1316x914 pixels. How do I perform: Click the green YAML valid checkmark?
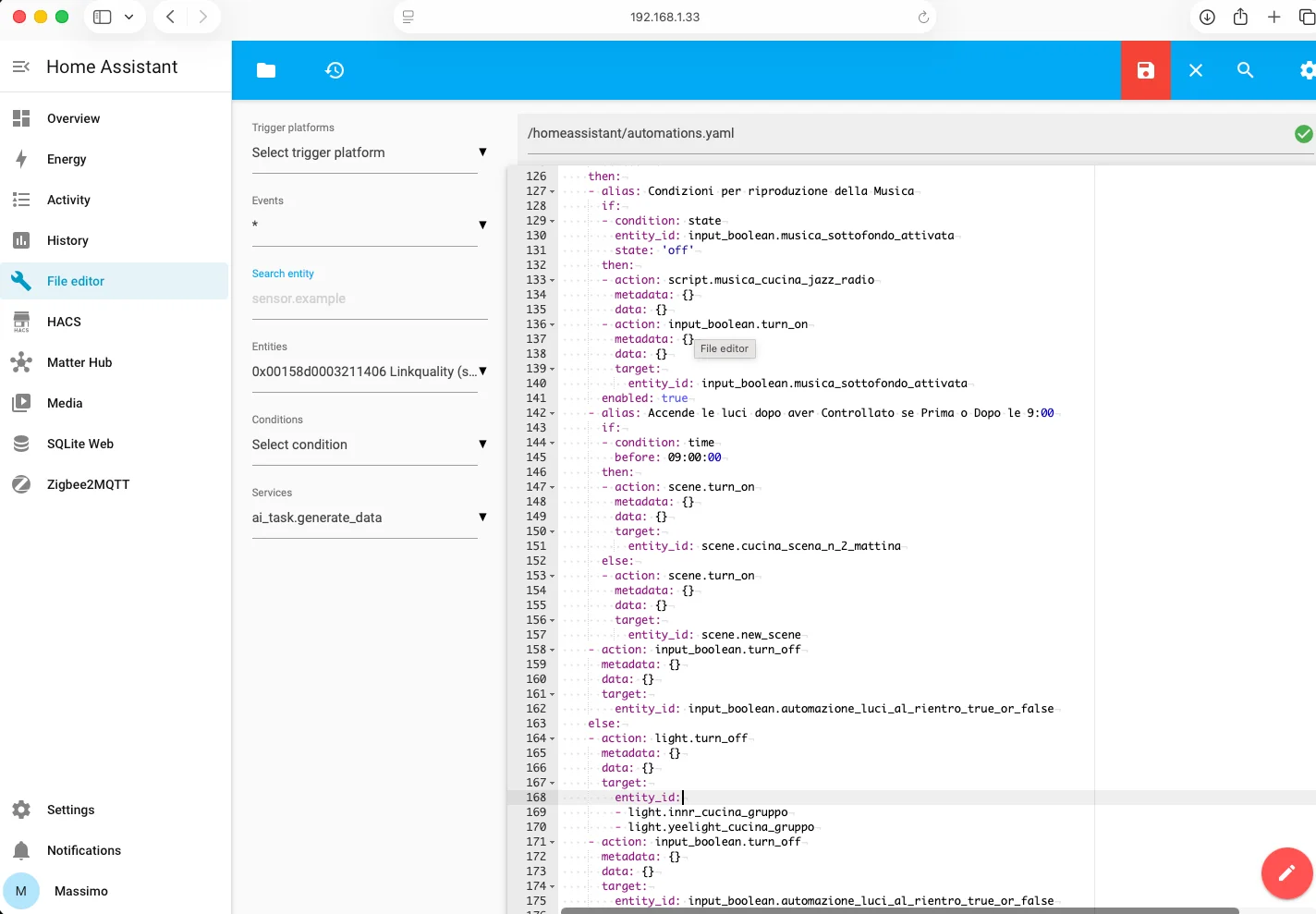pyautogui.click(x=1303, y=134)
